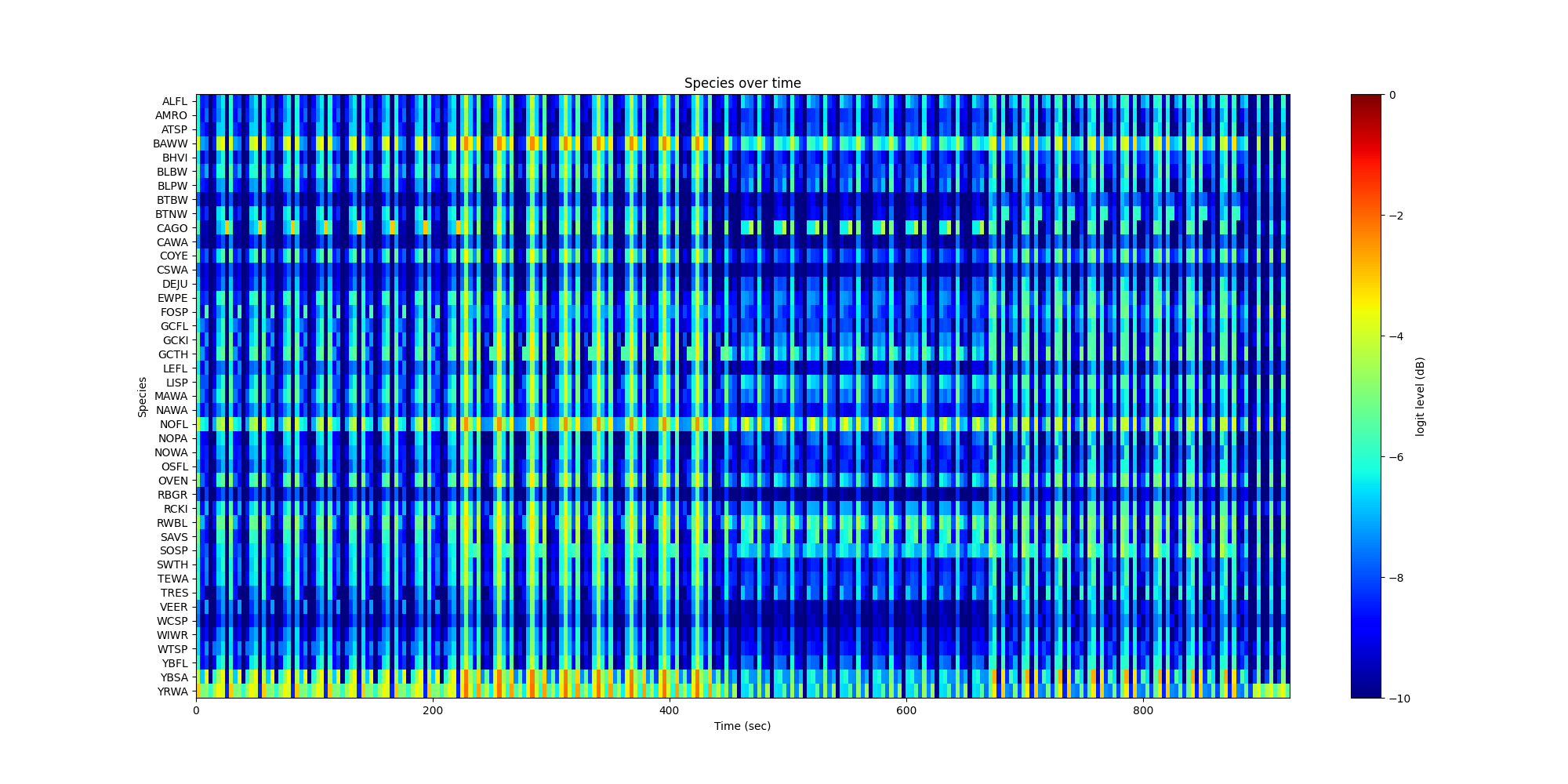Image resolution: width=1568 pixels, height=784 pixels.
Task: Click the "Species over time" plot title
Action: 742,83
